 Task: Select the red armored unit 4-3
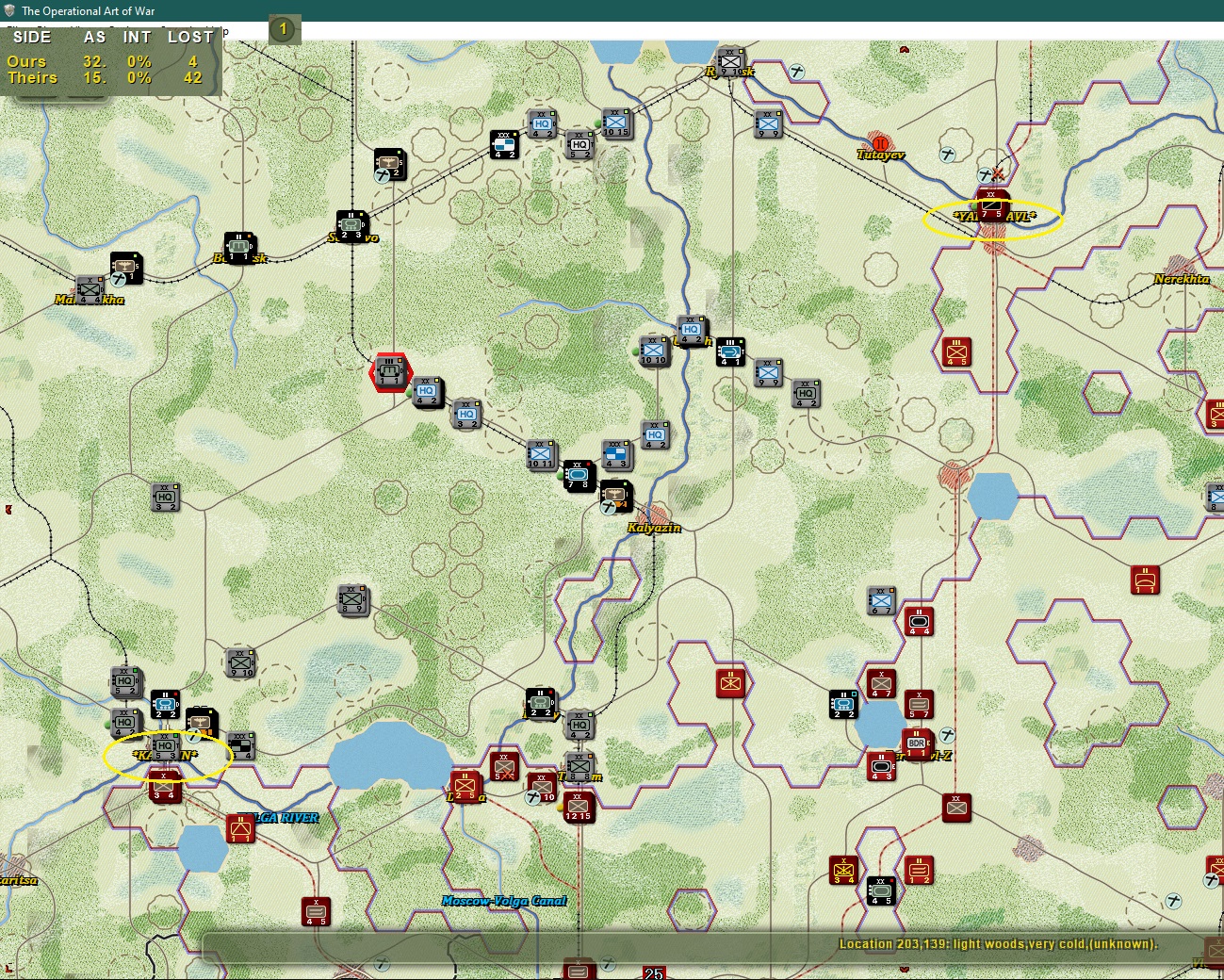tap(881, 766)
